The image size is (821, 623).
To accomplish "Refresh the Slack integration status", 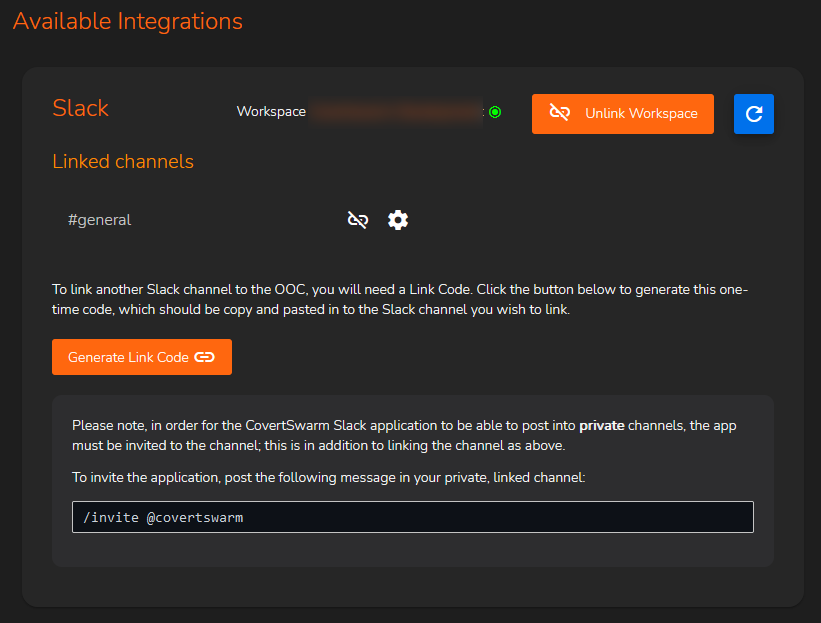I will (x=753, y=114).
